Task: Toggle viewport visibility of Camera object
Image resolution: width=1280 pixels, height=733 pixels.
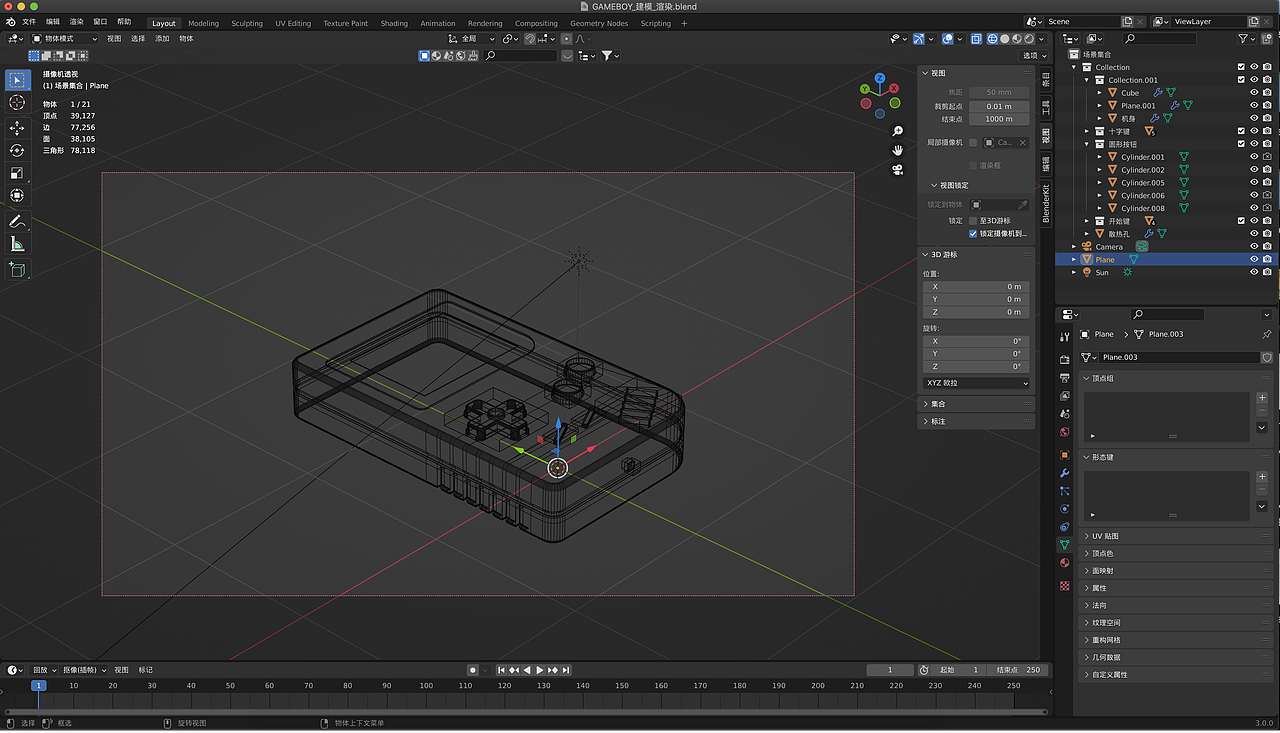Action: (x=1254, y=247)
